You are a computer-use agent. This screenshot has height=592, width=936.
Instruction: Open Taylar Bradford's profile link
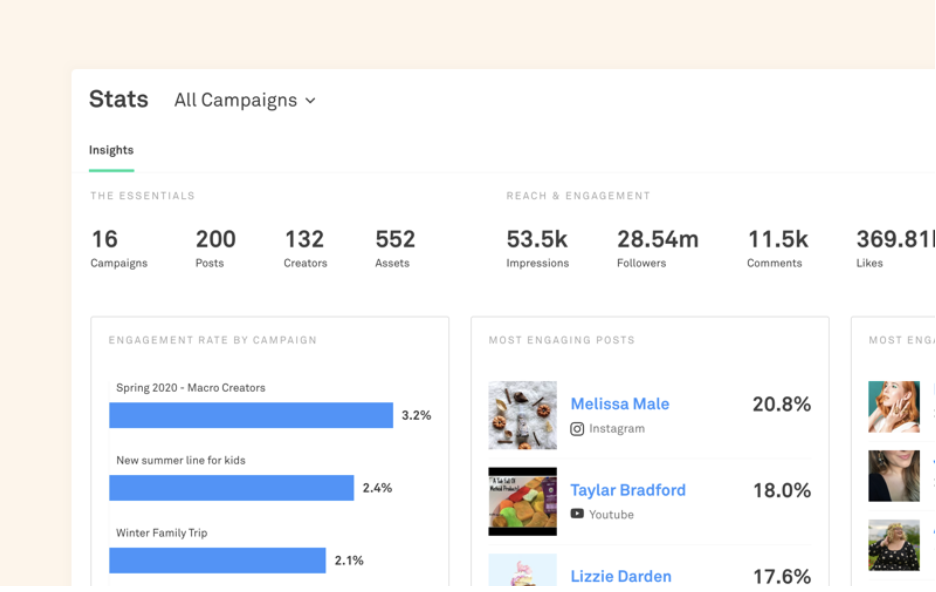(x=627, y=490)
